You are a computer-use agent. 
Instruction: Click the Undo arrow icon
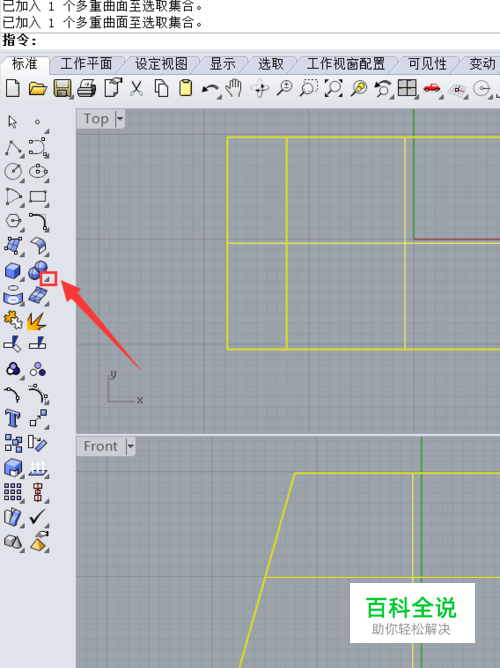click(210, 89)
